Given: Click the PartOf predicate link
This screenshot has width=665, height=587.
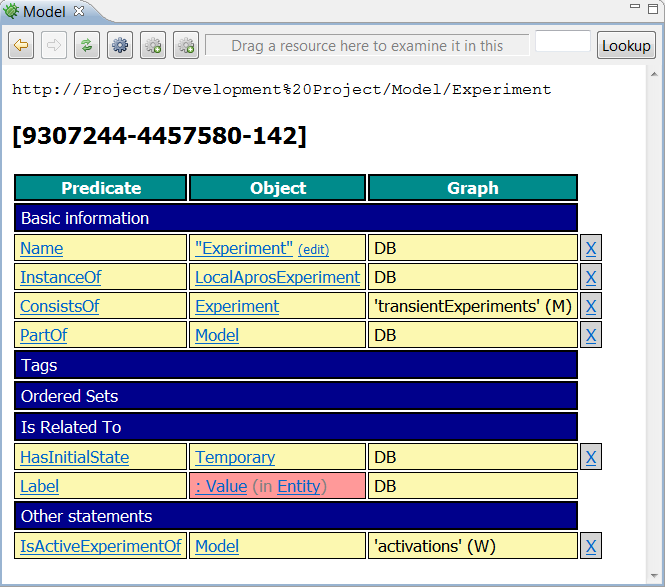Looking at the screenshot, I should click(43, 335).
